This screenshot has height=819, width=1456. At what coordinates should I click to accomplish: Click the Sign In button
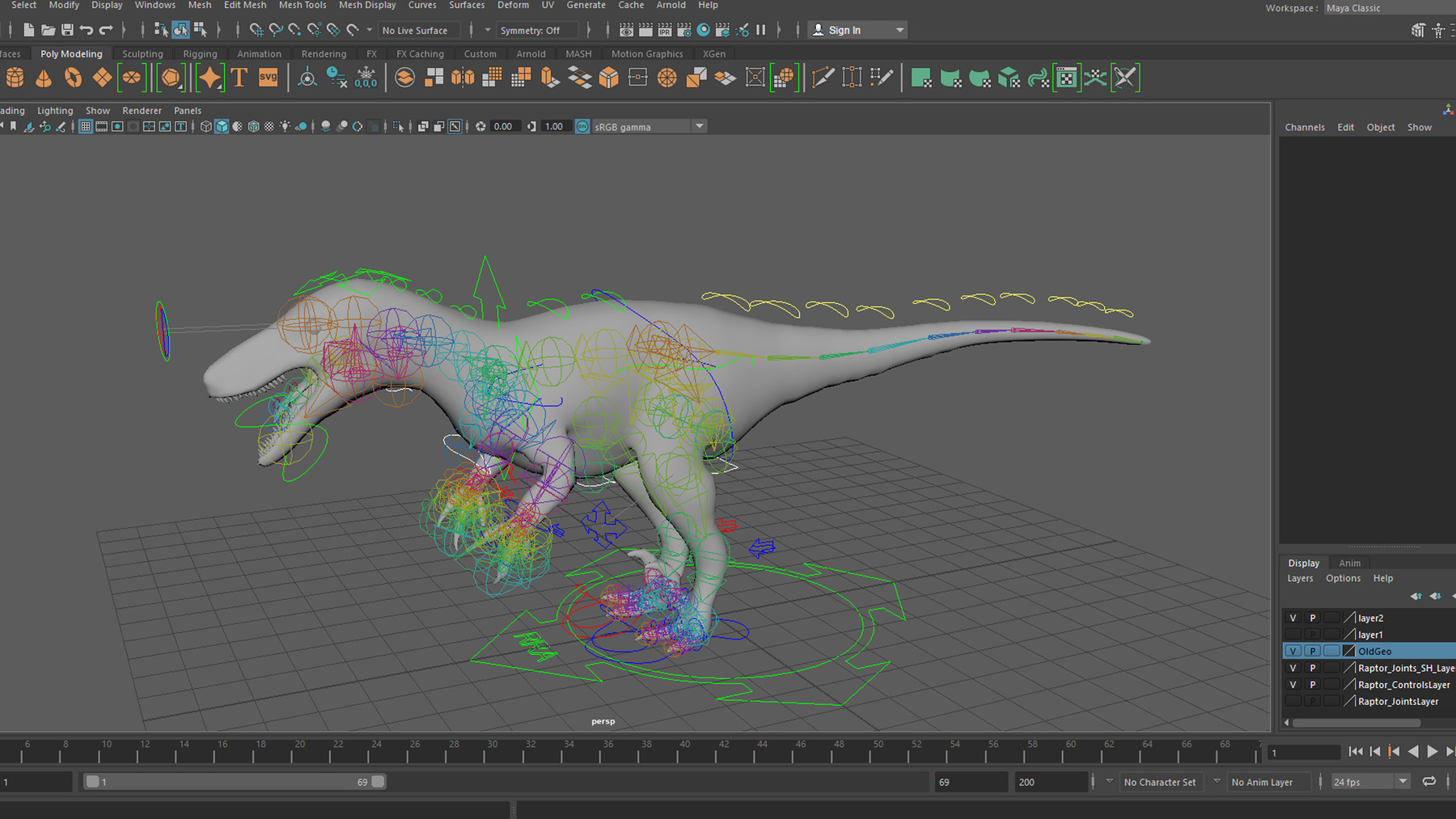point(844,29)
